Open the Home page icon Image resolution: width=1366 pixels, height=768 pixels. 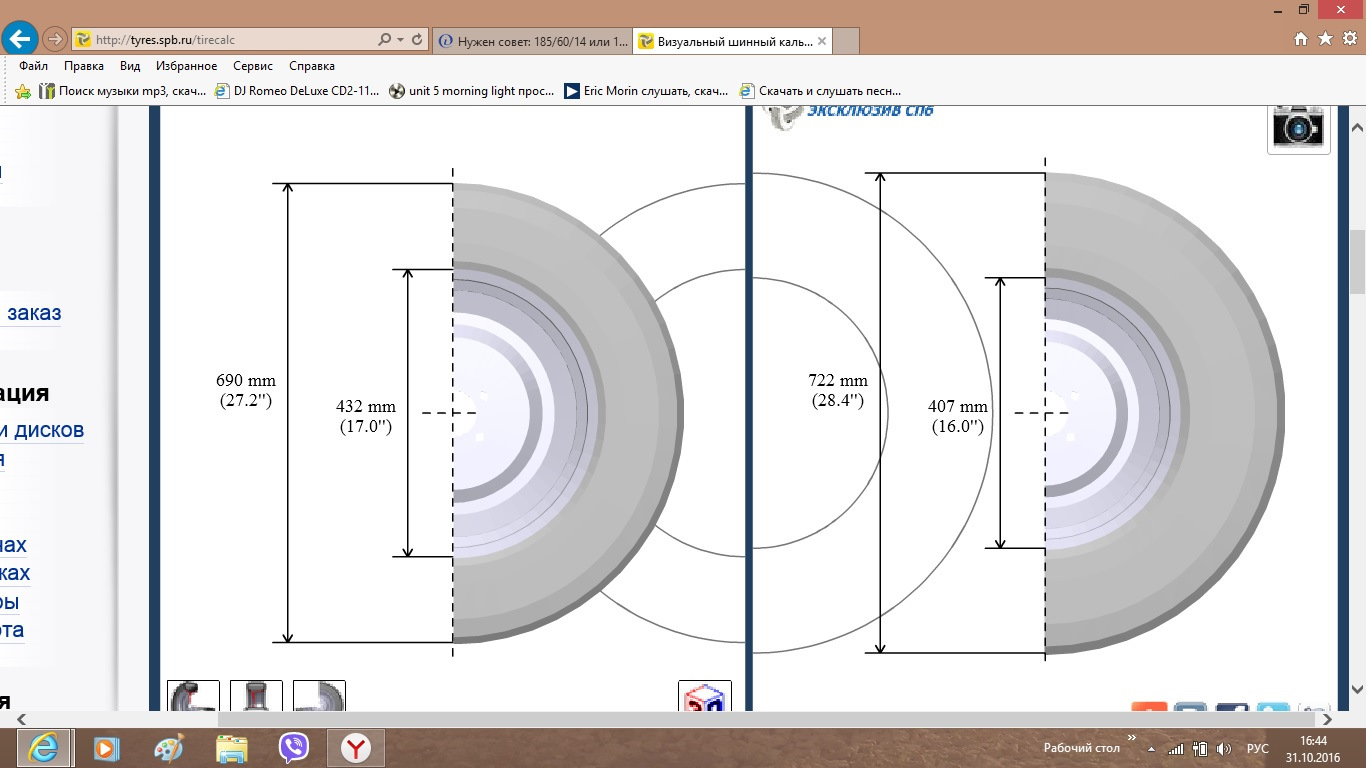1301,39
